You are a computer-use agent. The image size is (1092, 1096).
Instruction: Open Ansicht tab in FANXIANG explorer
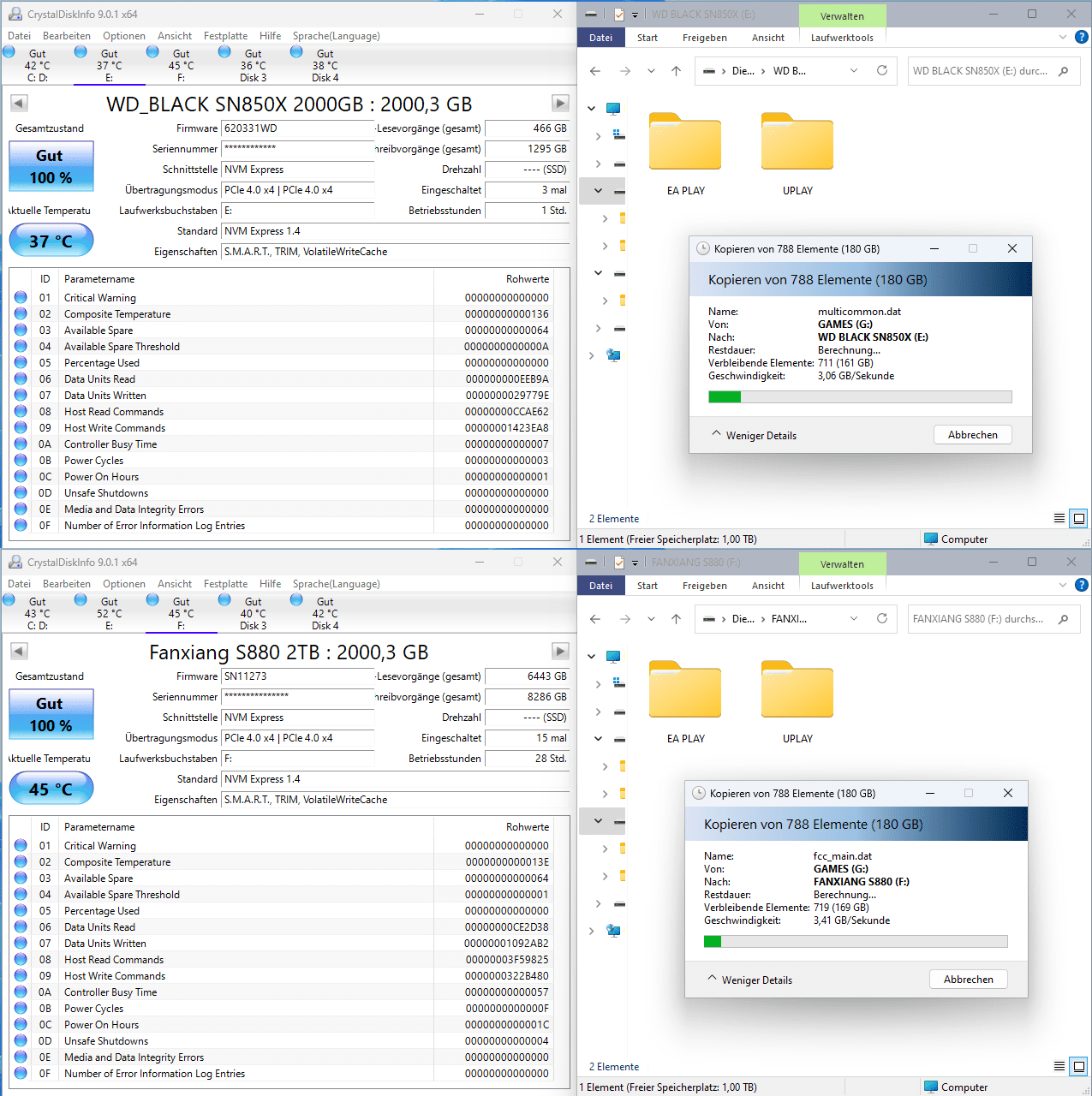[x=768, y=586]
